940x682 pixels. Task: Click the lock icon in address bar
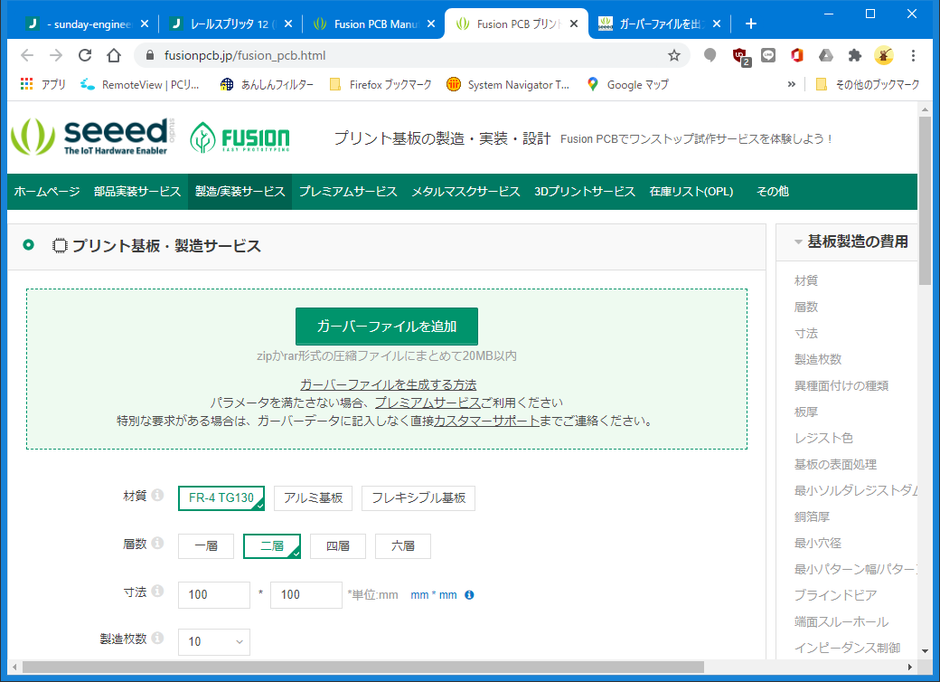pyautogui.click(x=150, y=56)
